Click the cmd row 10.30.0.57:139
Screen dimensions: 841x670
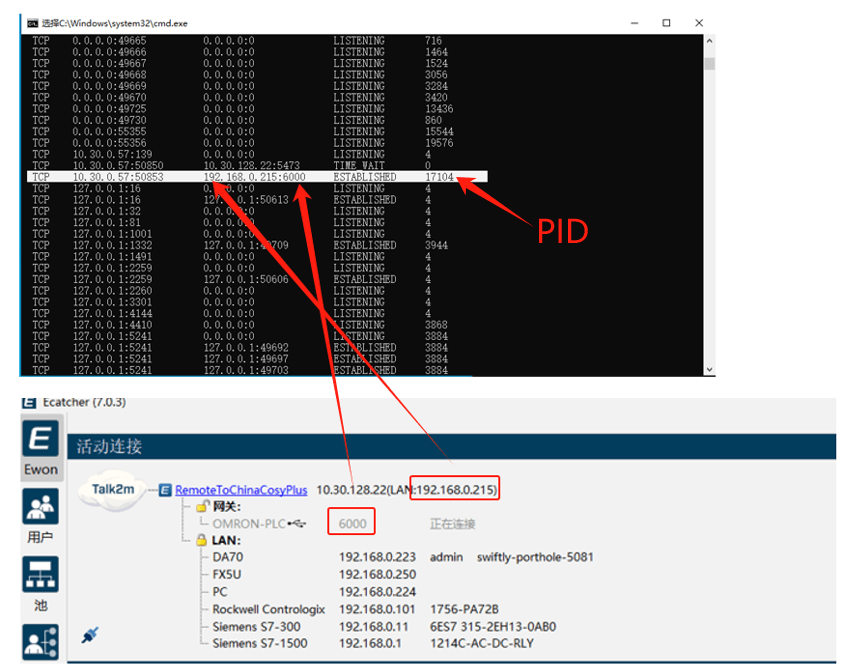[232, 154]
